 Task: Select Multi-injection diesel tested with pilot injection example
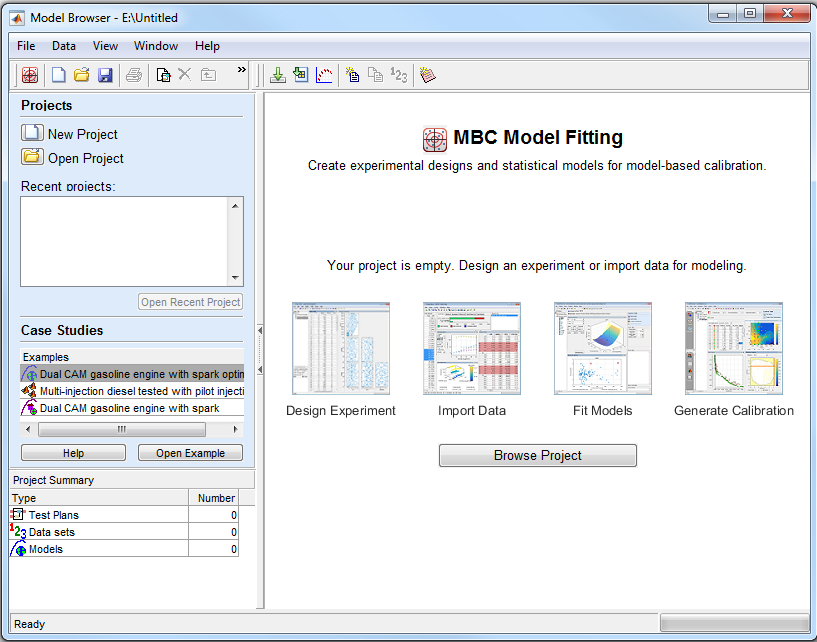tap(132, 391)
